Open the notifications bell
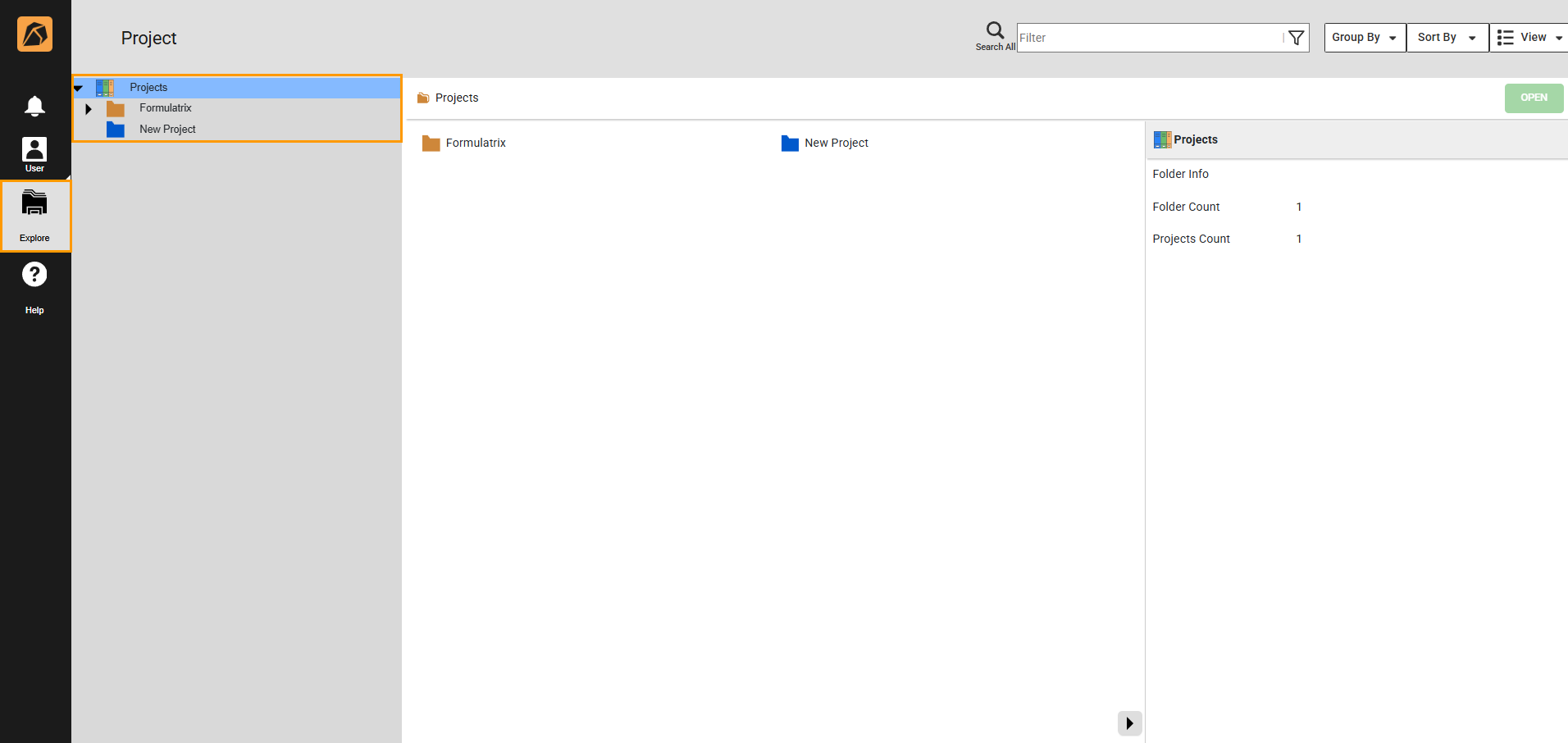The width and height of the screenshot is (1568, 743). (34, 106)
